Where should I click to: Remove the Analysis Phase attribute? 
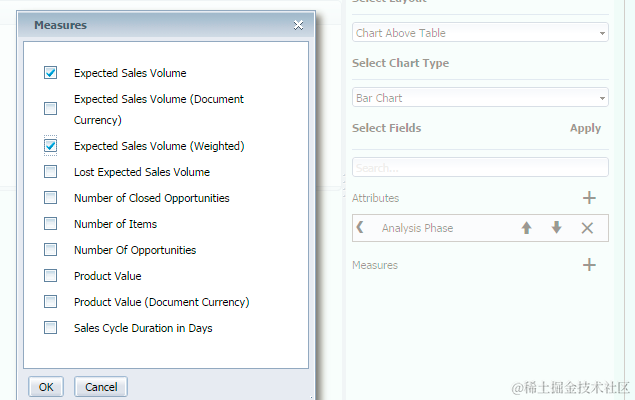[587, 228]
